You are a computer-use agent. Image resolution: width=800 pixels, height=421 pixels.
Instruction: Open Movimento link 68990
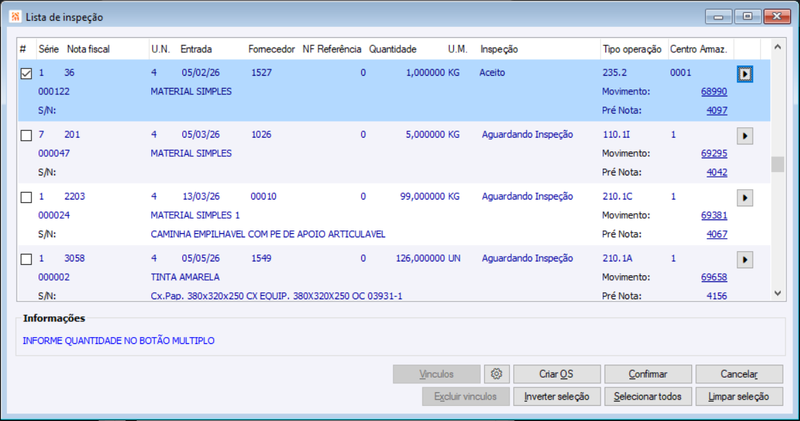click(714, 92)
